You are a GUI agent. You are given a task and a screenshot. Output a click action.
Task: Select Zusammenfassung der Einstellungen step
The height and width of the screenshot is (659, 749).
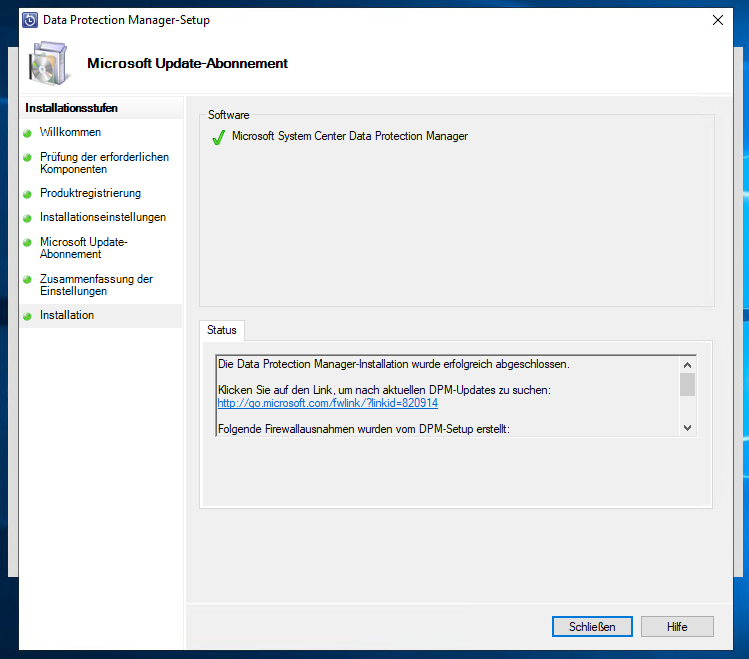pyautogui.click(x=96, y=285)
